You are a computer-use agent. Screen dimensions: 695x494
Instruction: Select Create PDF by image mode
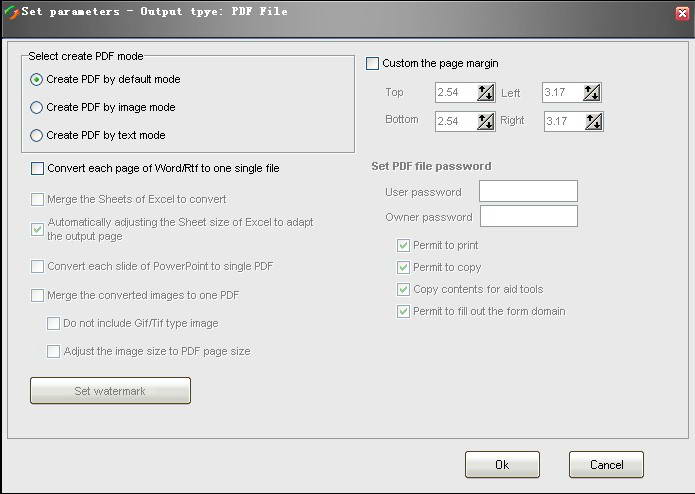tap(37, 107)
